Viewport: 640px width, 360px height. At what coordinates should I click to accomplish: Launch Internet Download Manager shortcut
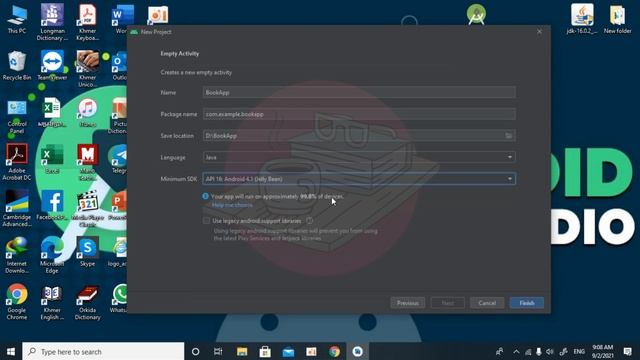coord(17,256)
